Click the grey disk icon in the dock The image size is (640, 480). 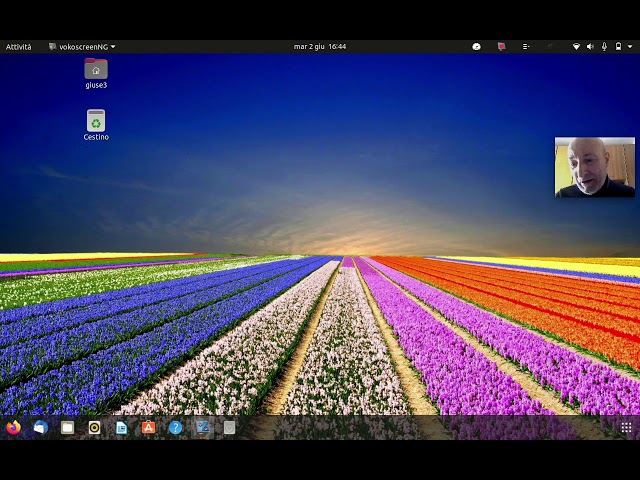pyautogui.click(x=229, y=427)
